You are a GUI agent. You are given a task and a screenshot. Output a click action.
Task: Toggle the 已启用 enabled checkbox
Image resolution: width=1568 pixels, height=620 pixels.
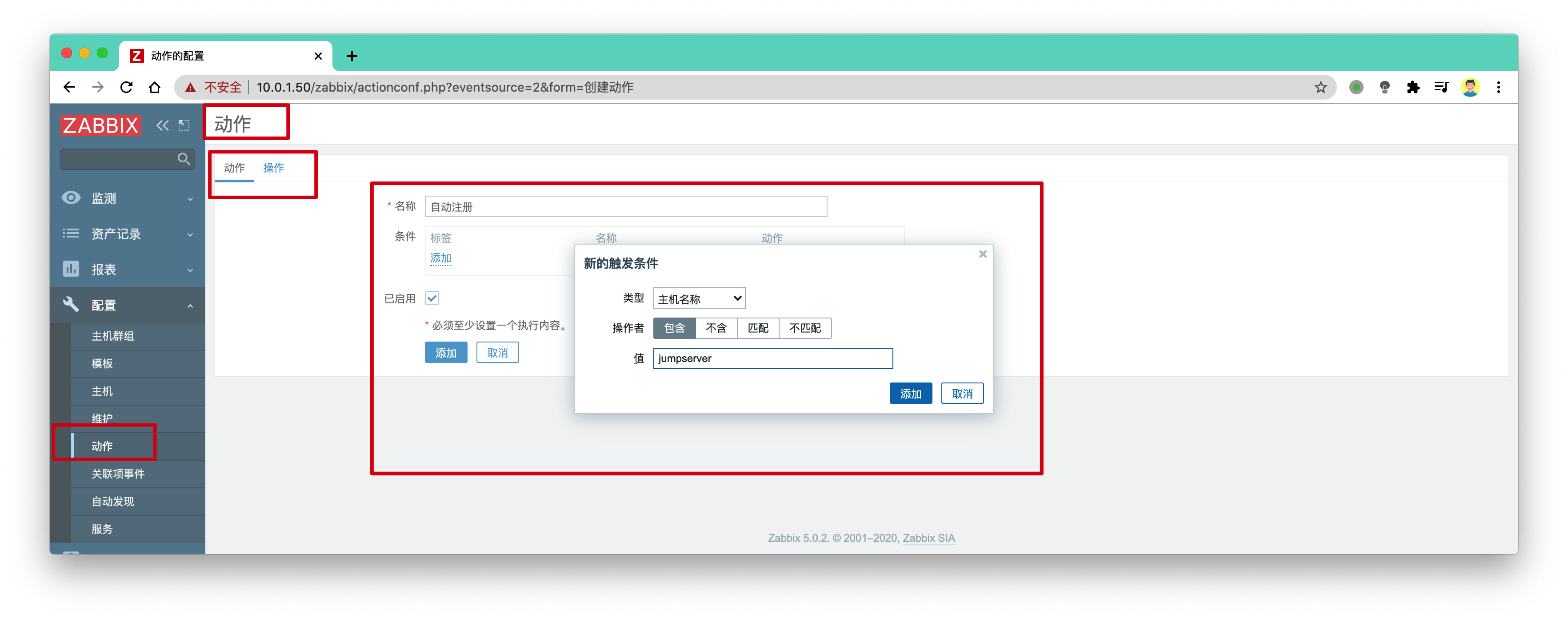tap(432, 298)
